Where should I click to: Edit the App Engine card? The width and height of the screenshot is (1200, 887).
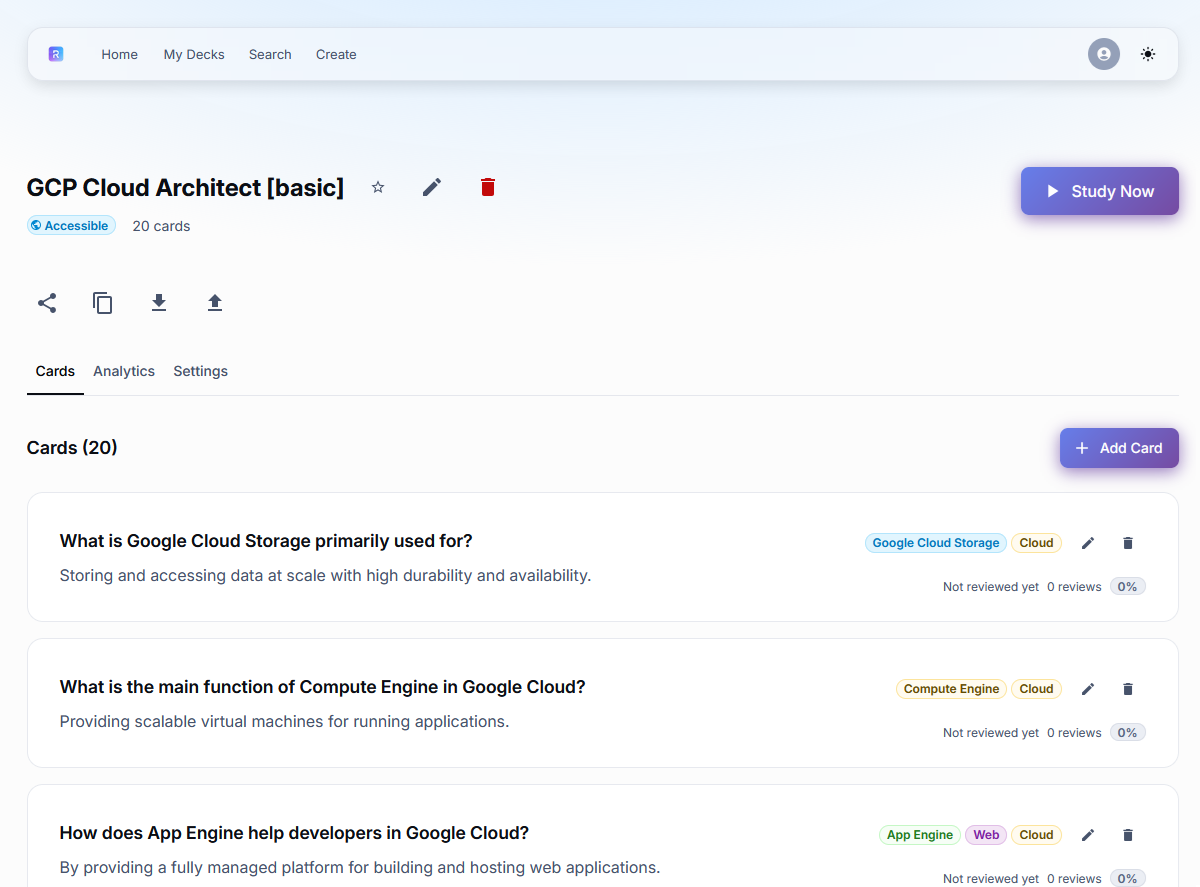point(1088,835)
